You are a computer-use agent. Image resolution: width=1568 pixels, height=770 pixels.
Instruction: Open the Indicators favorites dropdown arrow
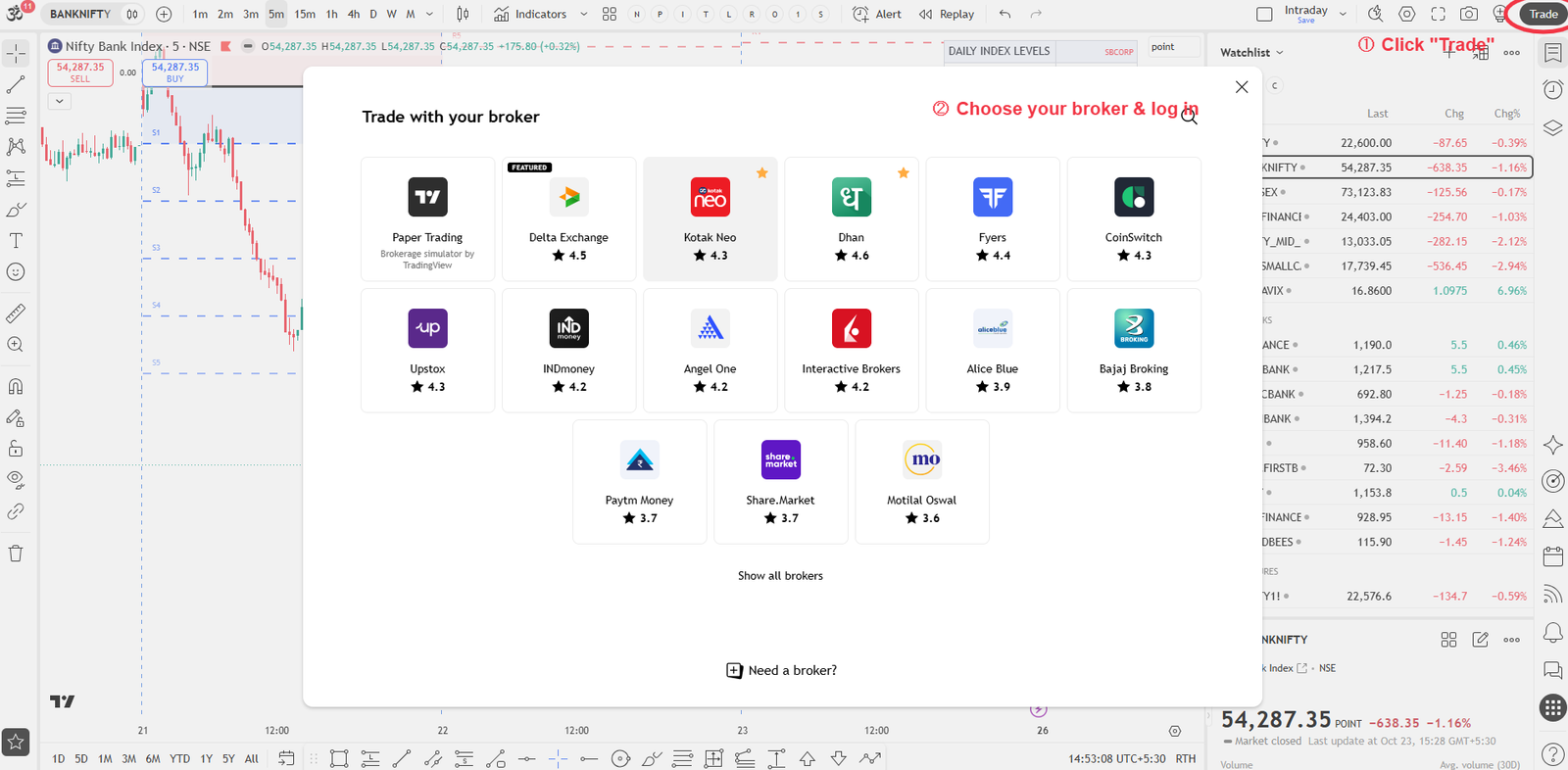[x=584, y=14]
